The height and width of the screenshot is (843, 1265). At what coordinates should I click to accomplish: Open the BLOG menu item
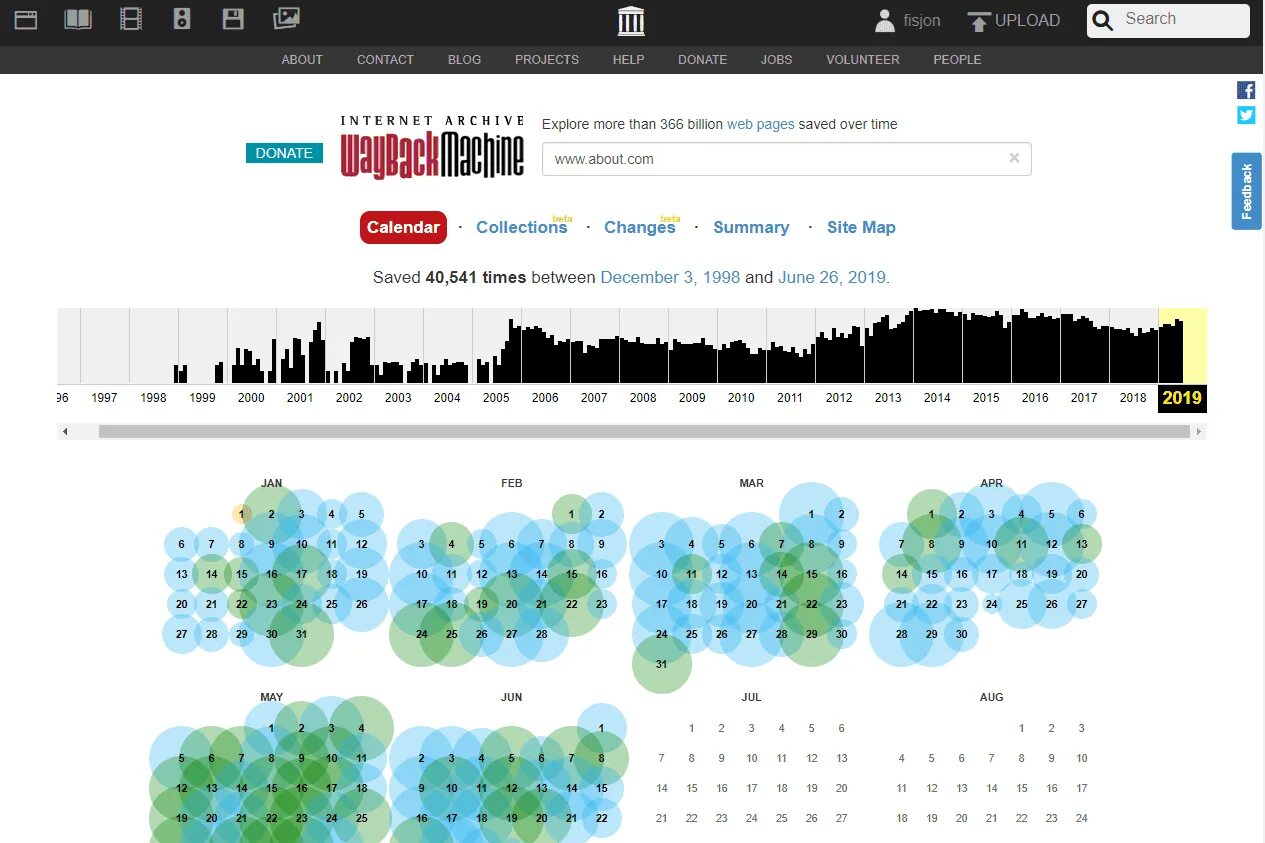pyautogui.click(x=464, y=59)
